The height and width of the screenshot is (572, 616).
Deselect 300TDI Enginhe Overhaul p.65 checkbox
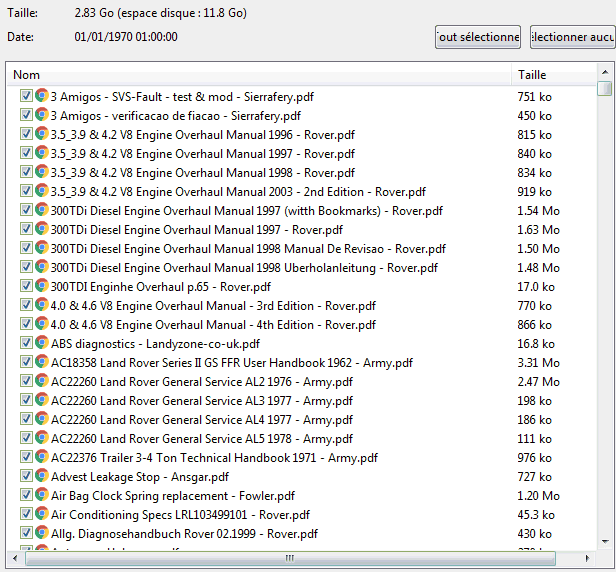[x=26, y=286]
